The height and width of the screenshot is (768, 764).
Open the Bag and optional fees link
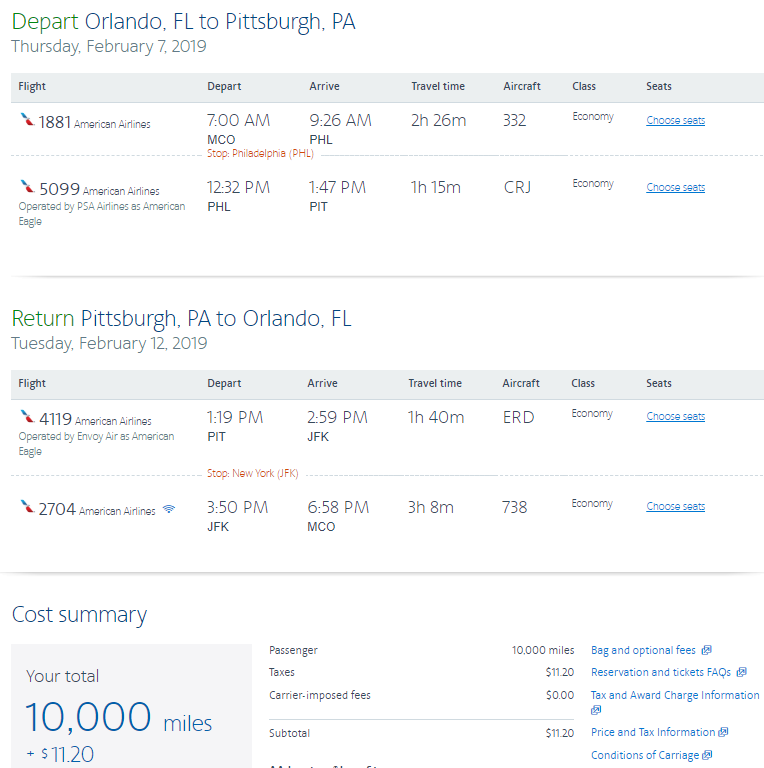643,650
